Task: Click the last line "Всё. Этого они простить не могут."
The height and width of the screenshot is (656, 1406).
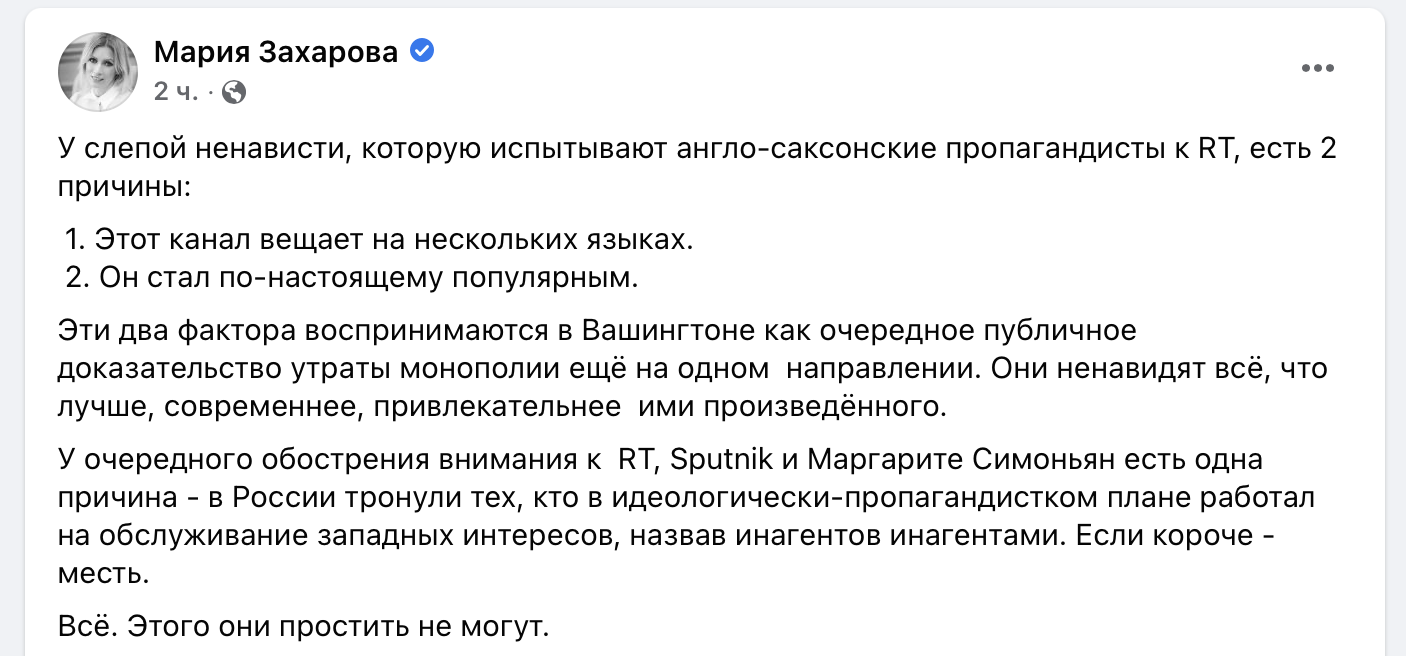Action: coord(304,628)
